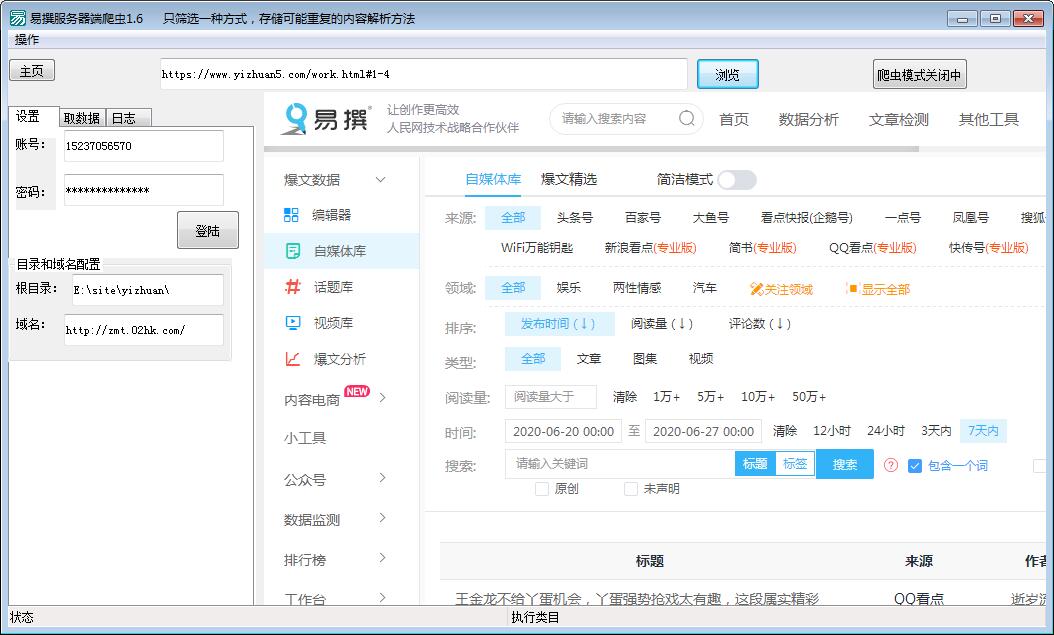This screenshot has height=635, width=1054.
Task: Sort by 评论数 descending
Action: (760, 323)
